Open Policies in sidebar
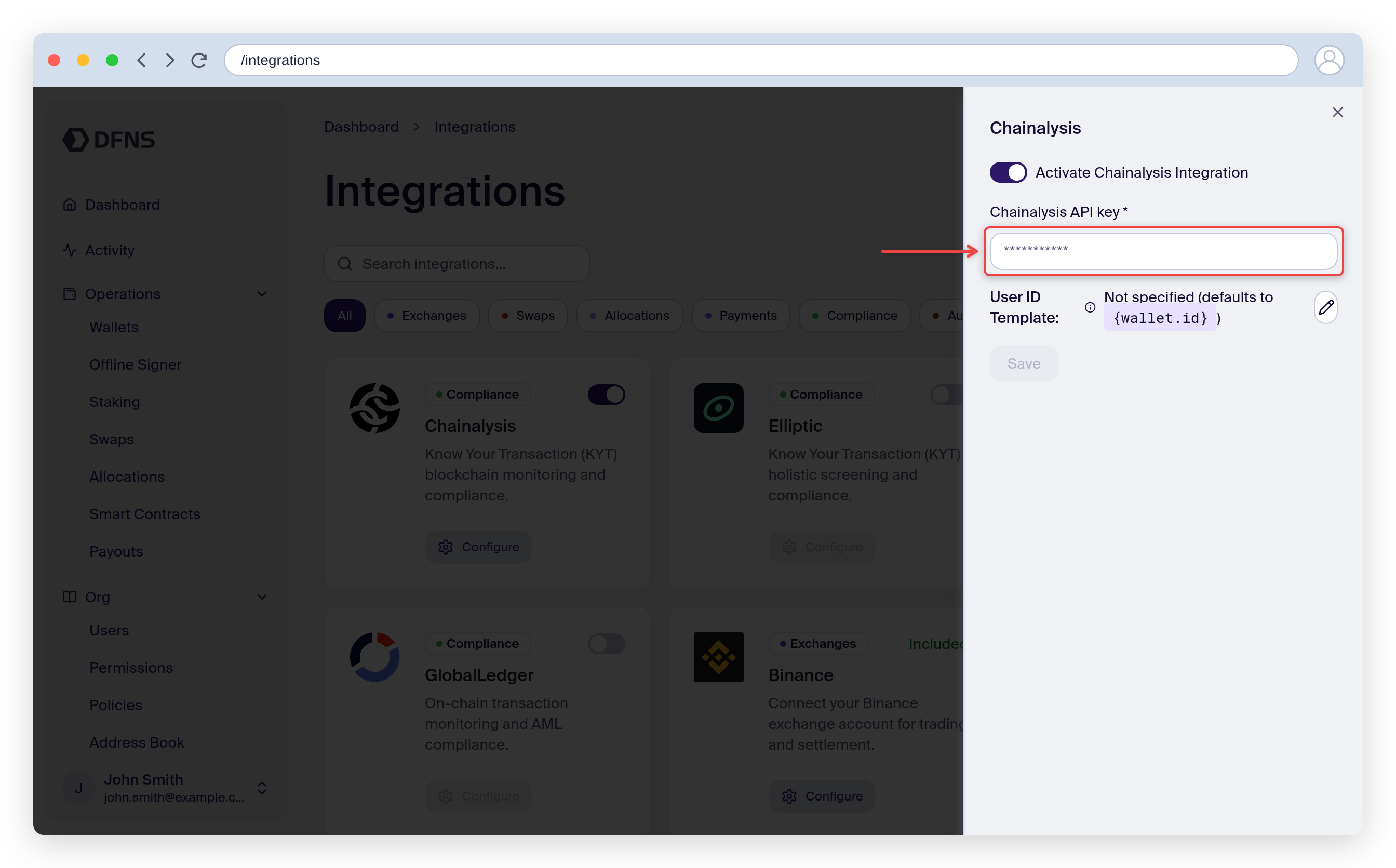The width and height of the screenshot is (1396, 868). tap(115, 705)
